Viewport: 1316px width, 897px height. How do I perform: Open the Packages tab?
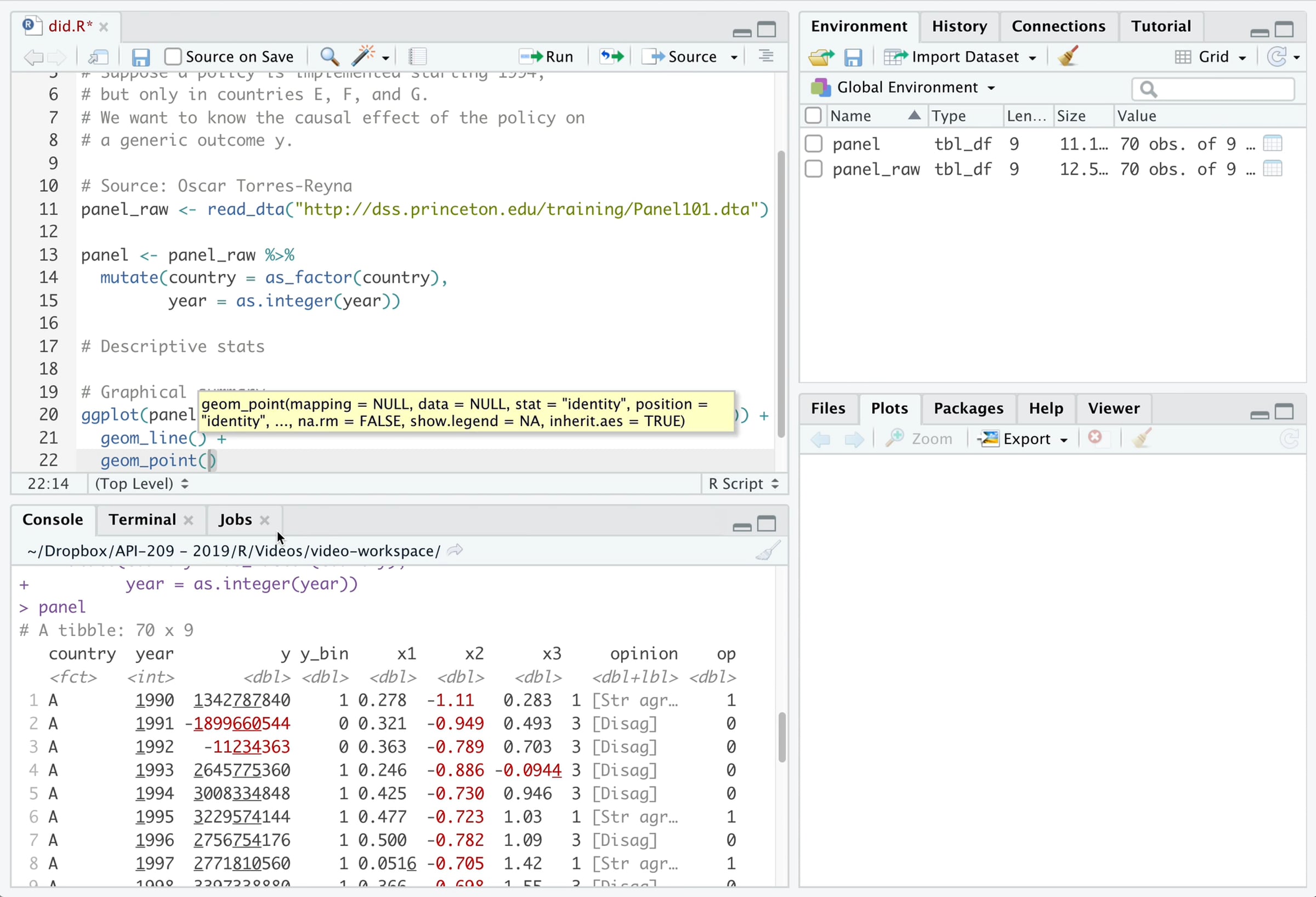(968, 408)
